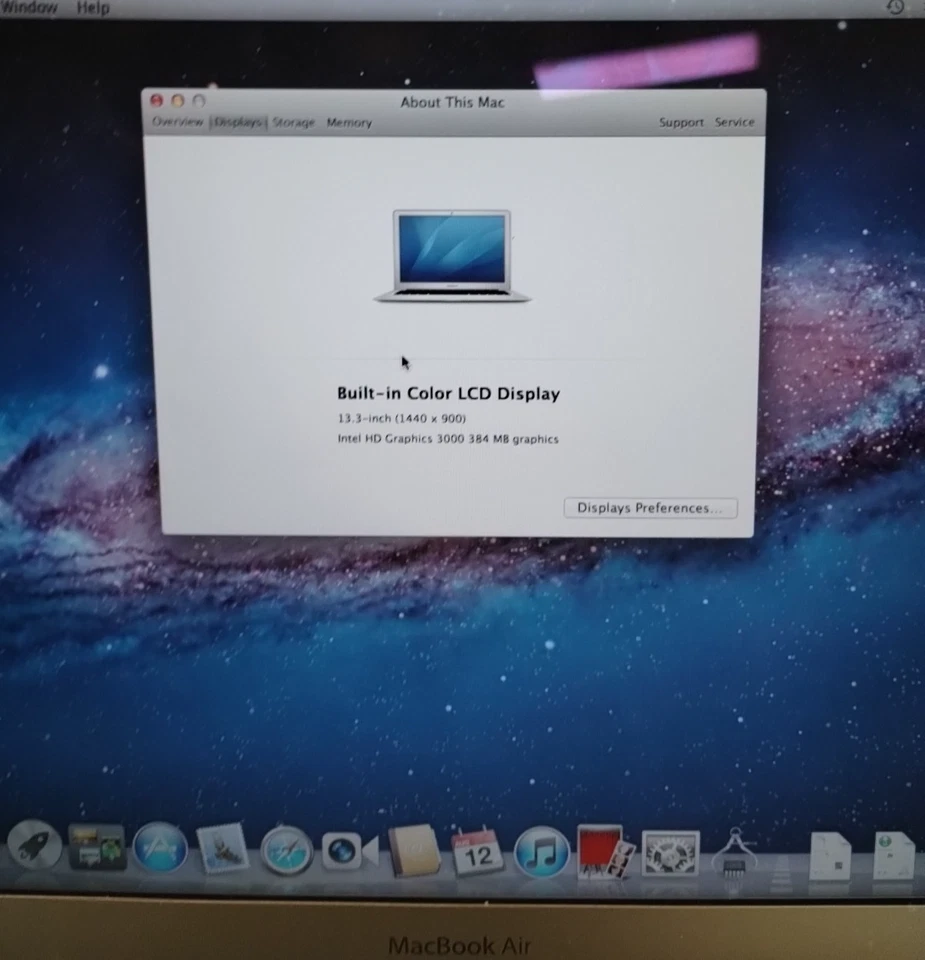
Task: Launch Mail from the Dock
Action: click(222, 850)
